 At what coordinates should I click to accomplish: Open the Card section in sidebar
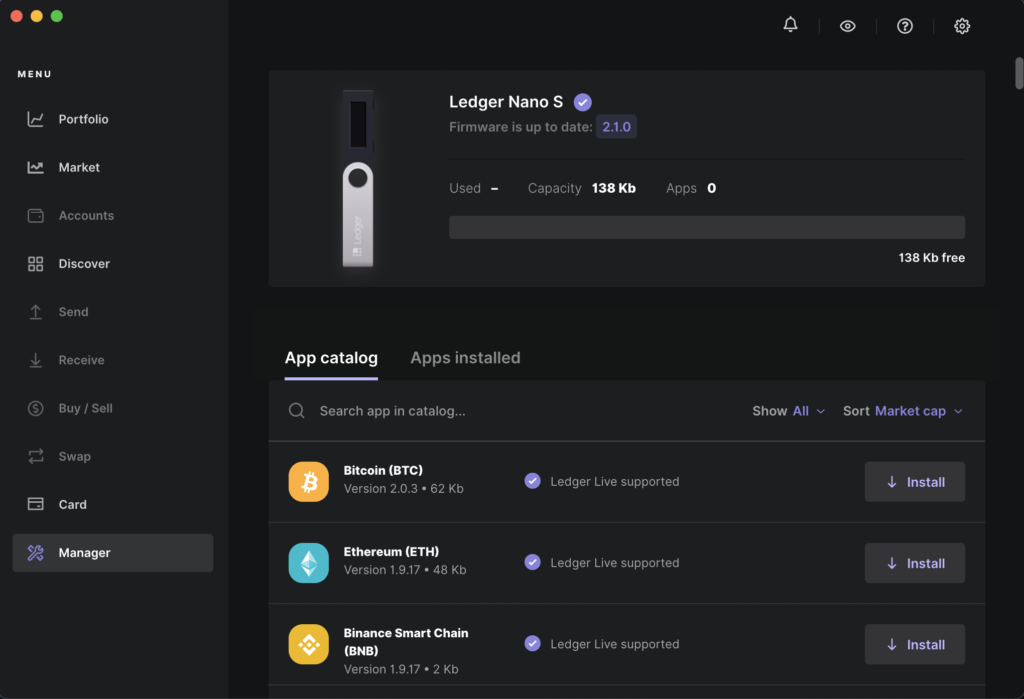coord(73,505)
